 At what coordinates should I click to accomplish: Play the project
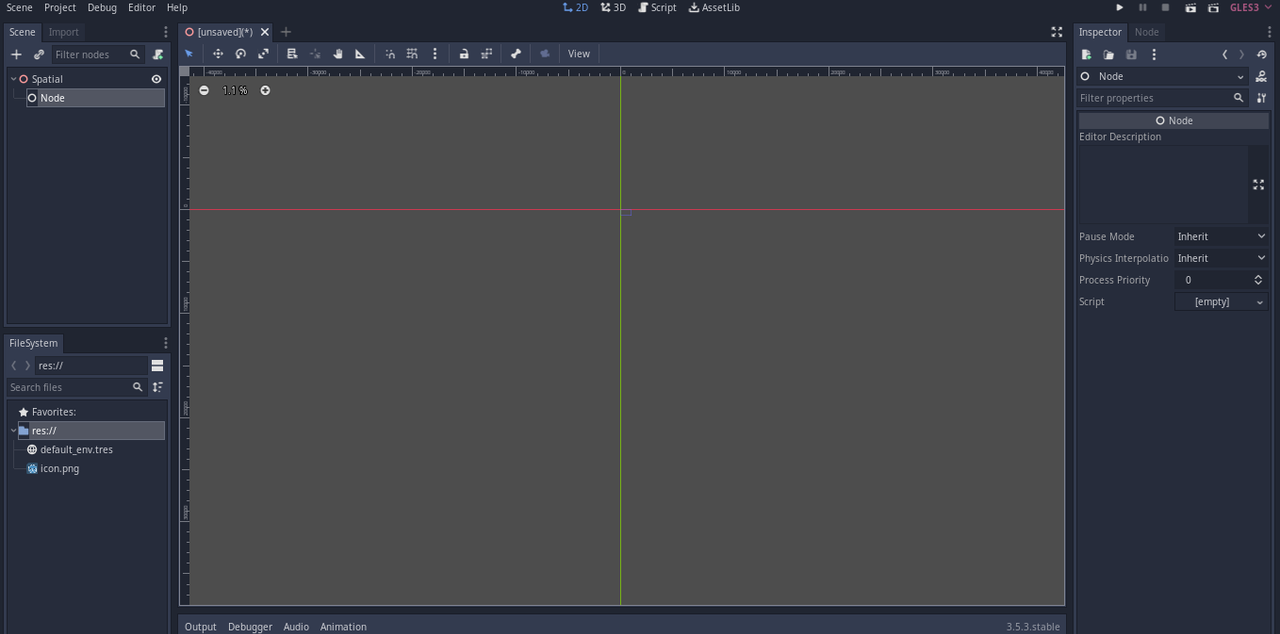tap(1120, 7)
